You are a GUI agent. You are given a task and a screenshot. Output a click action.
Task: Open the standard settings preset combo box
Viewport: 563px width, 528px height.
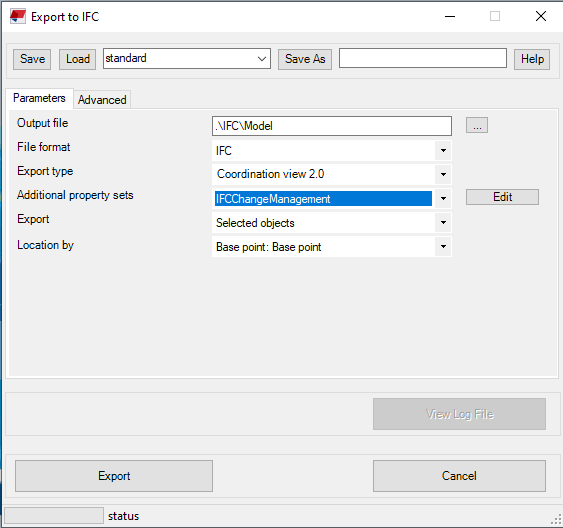coord(187,59)
